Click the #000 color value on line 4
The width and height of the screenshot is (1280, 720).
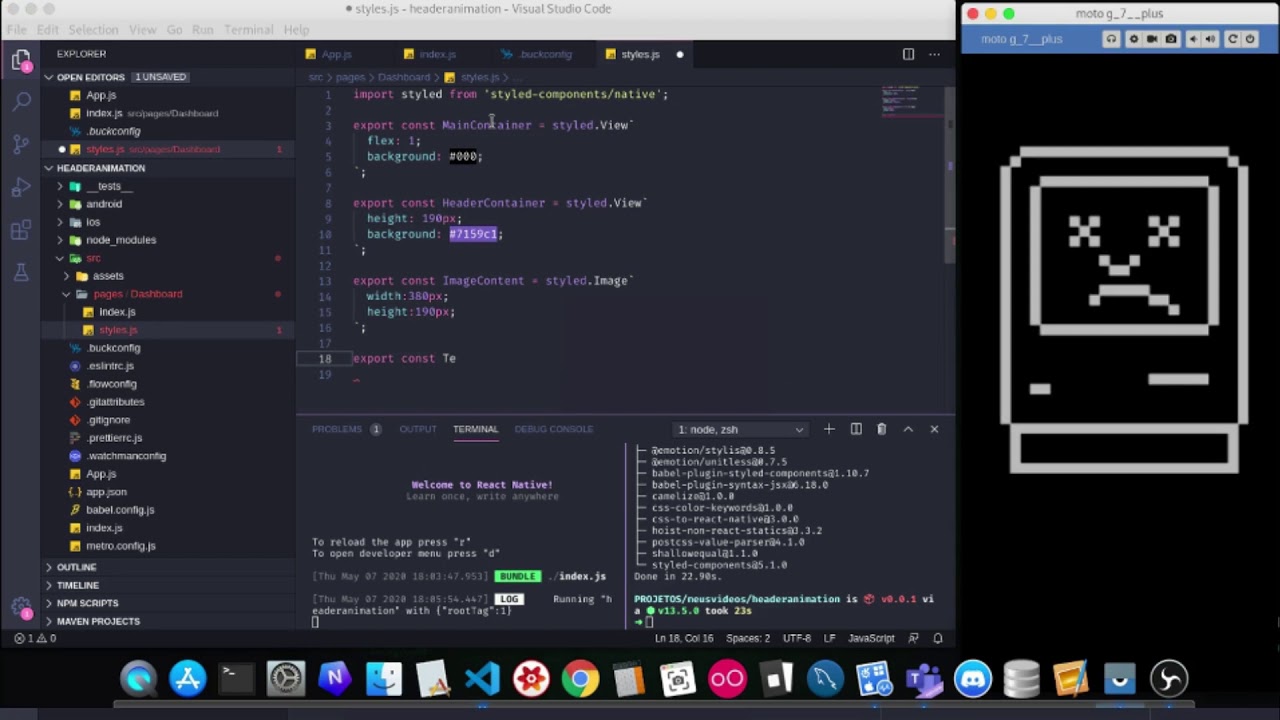coord(463,156)
